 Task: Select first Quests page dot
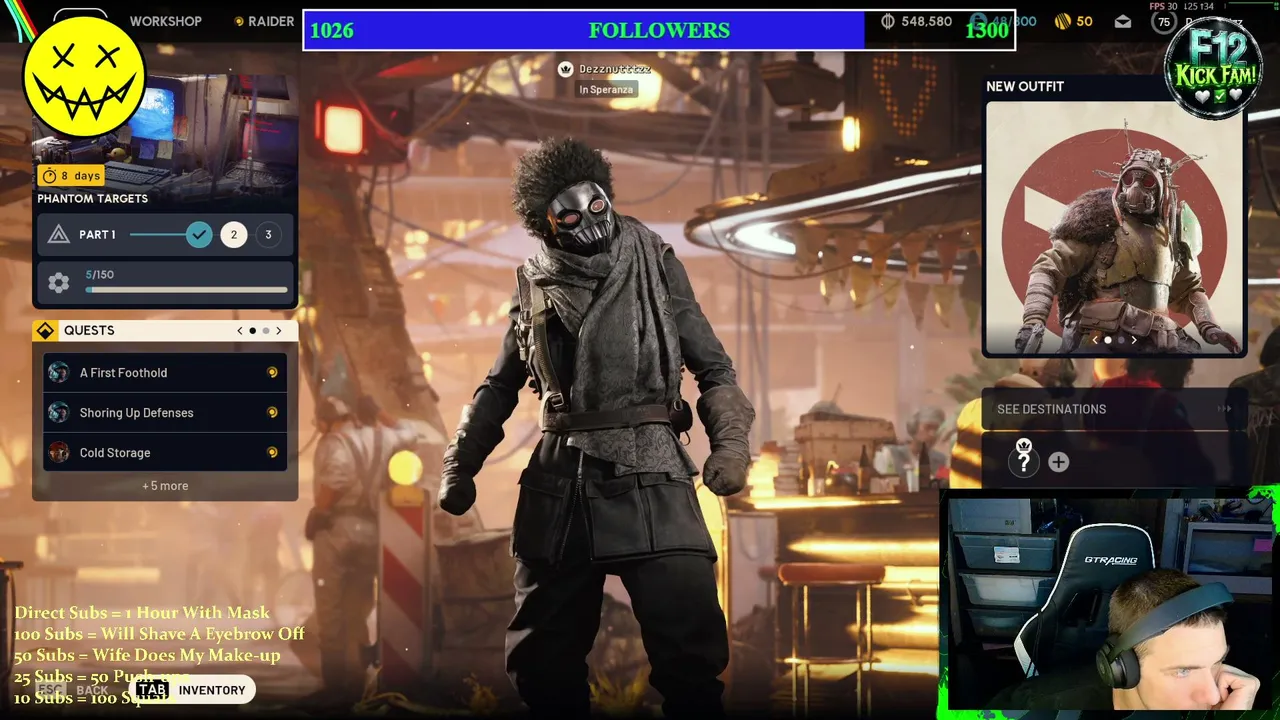(x=252, y=331)
